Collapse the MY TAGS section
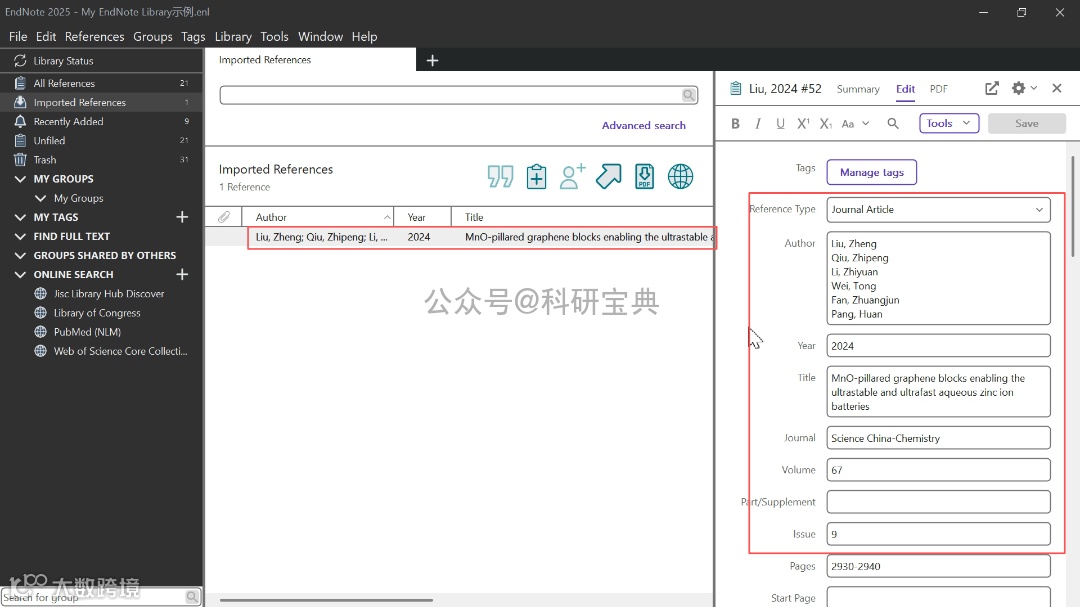 pos(20,217)
